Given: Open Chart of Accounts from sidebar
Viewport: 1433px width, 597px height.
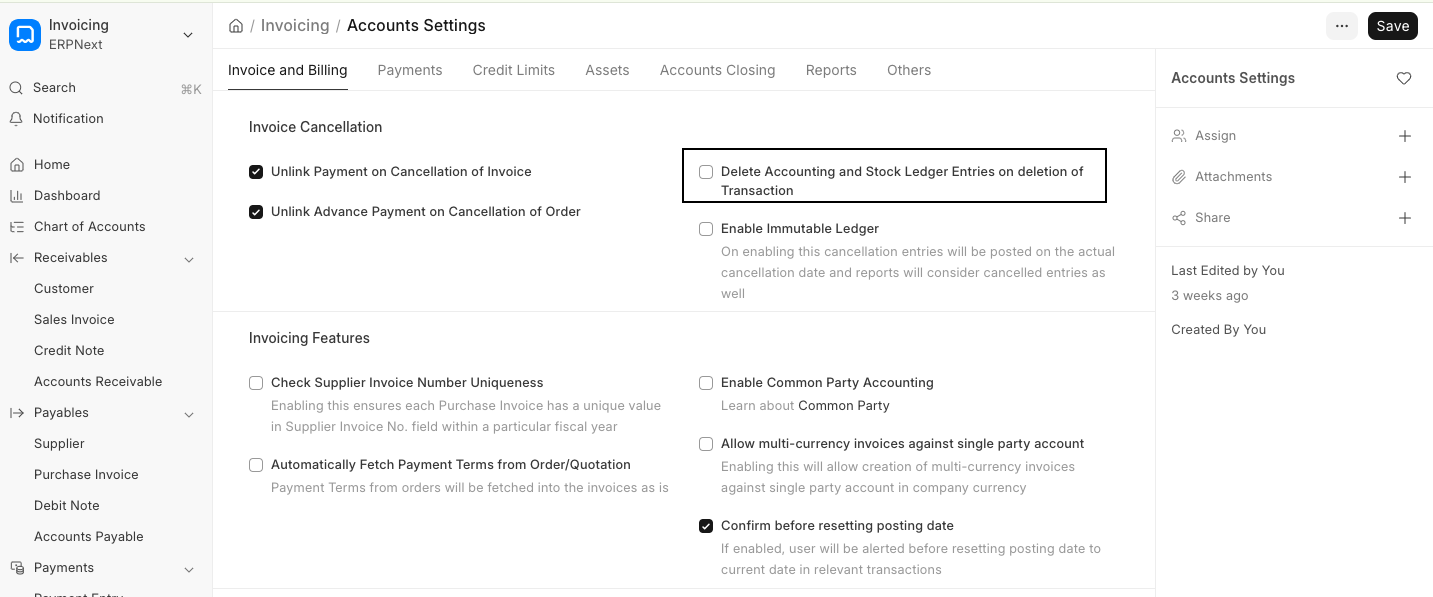Looking at the screenshot, I should 89,227.
